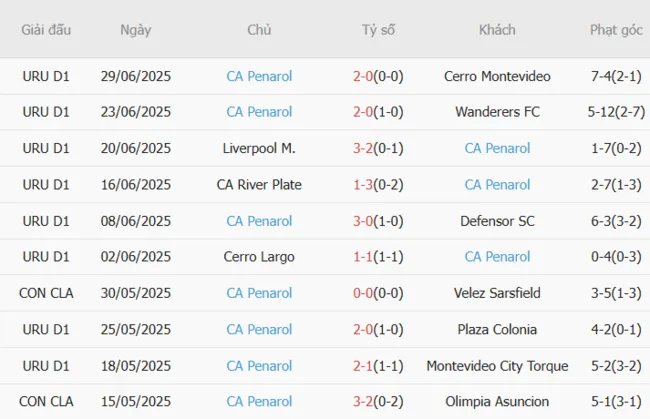Open the 1-3(0-2) match score
650x419 pixels.
tap(378, 184)
